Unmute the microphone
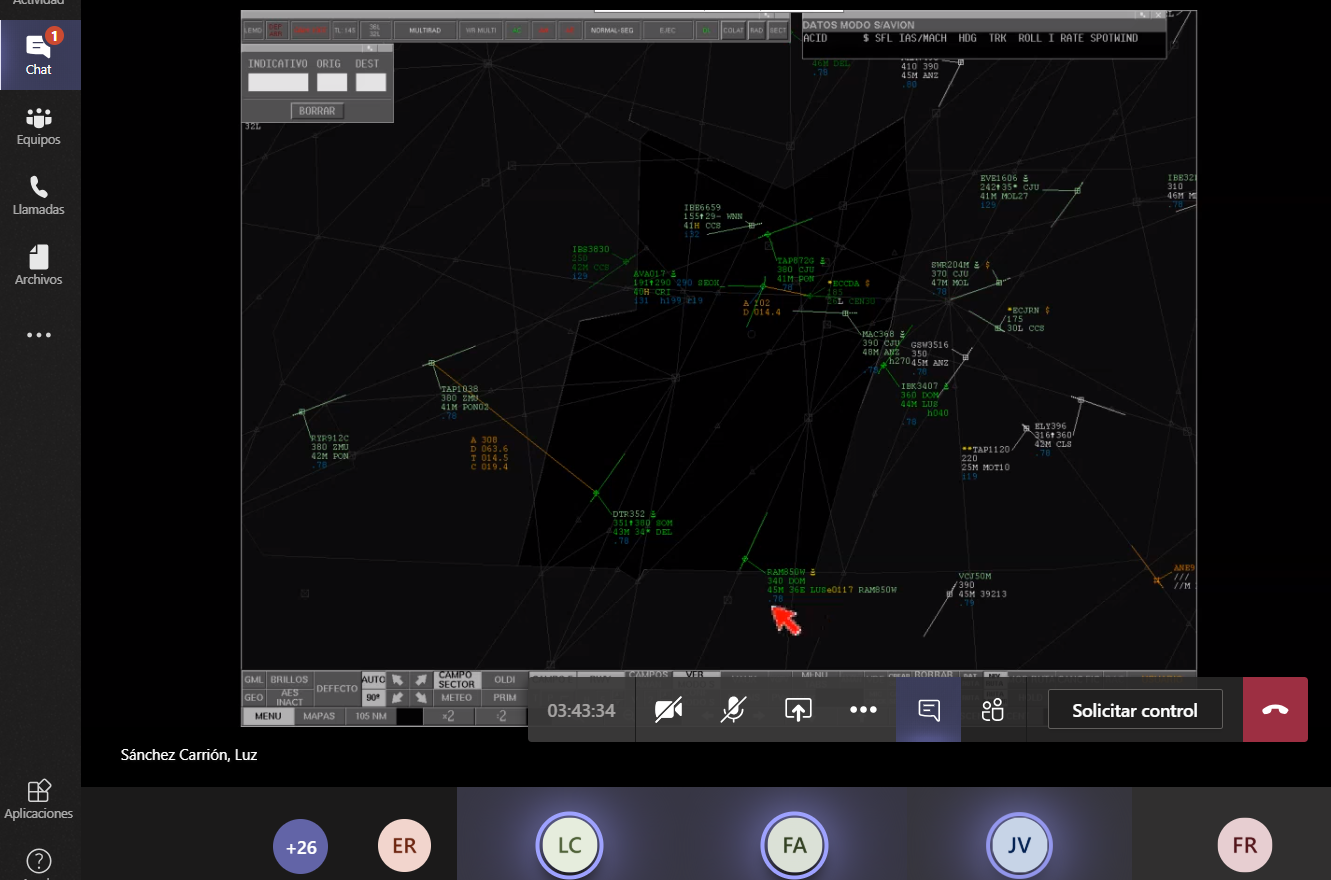Screen dimensions: 1331x880 click(x=733, y=710)
